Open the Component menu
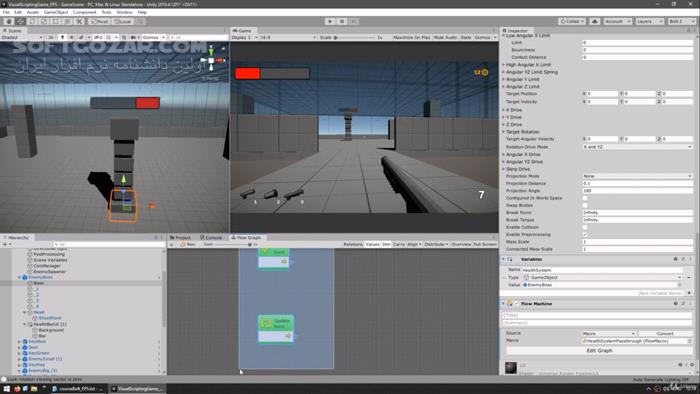 [x=84, y=12]
